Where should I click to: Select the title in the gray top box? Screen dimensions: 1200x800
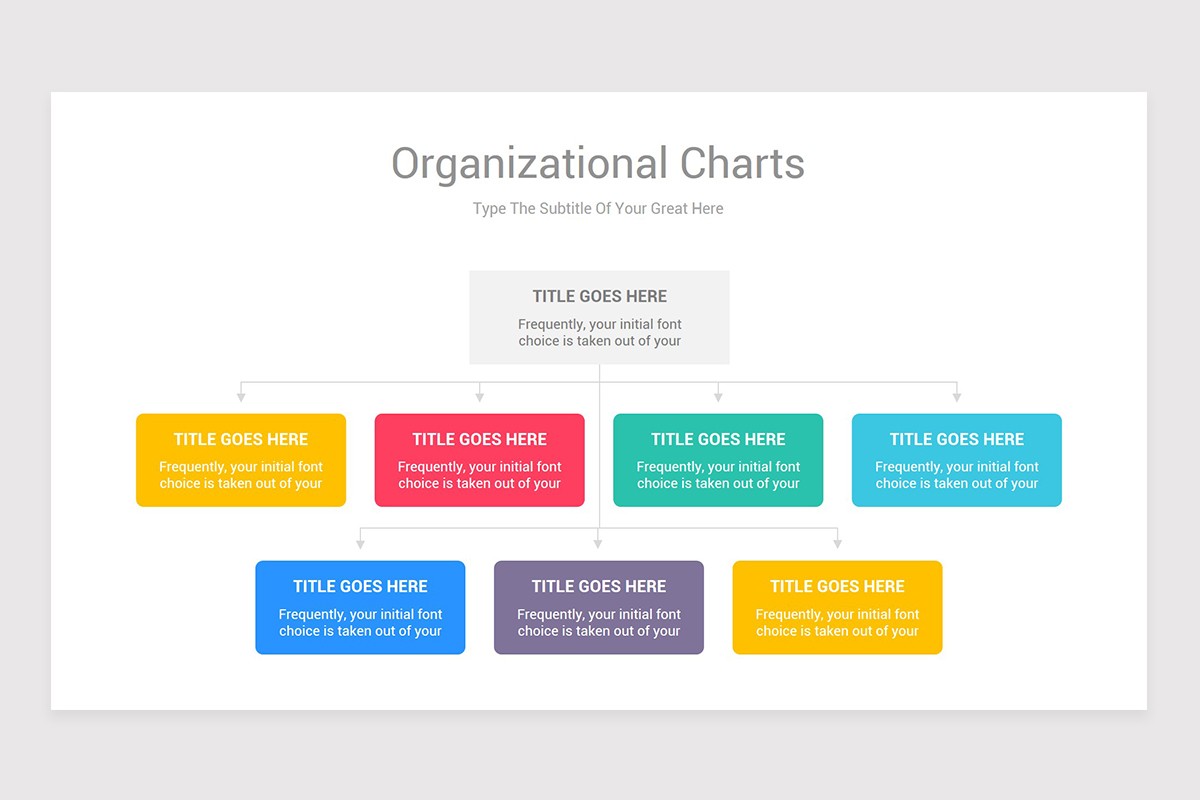(599, 296)
